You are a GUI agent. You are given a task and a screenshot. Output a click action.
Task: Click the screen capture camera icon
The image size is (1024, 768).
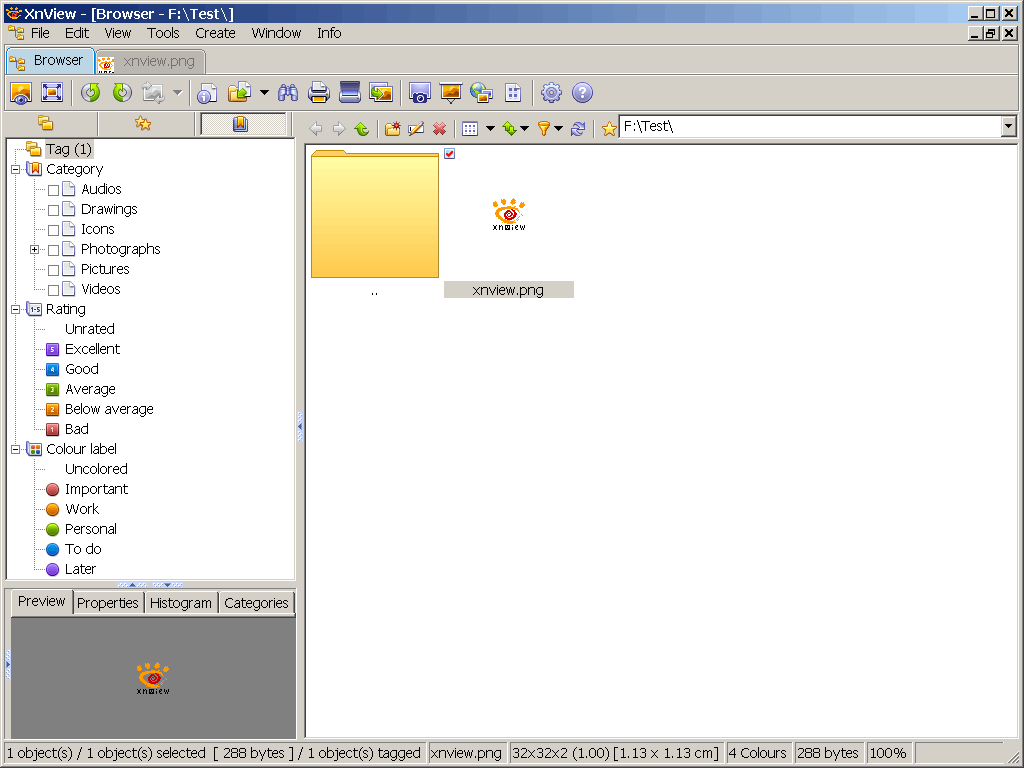pos(420,93)
